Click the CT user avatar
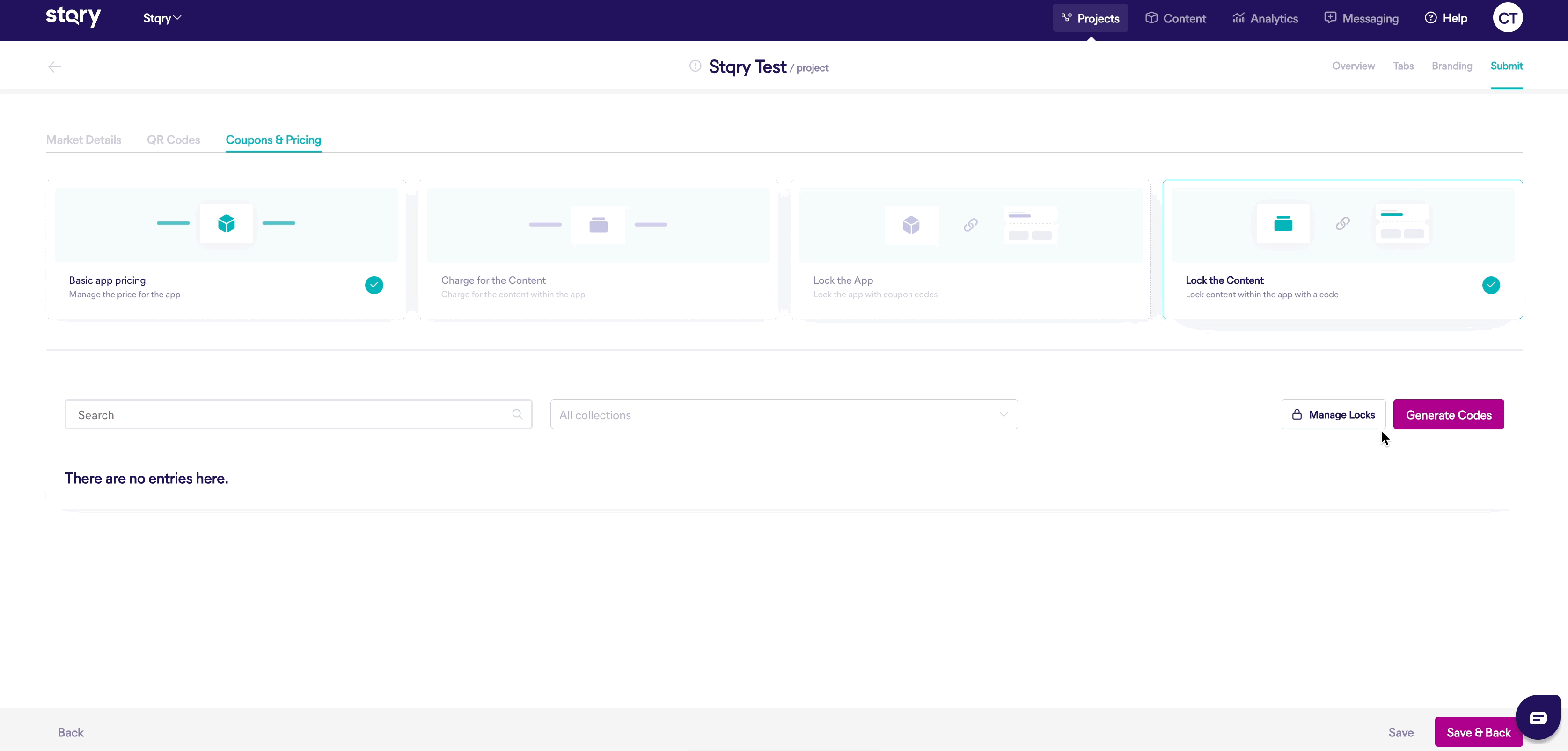Viewport: 1568px width, 751px height. (x=1507, y=18)
